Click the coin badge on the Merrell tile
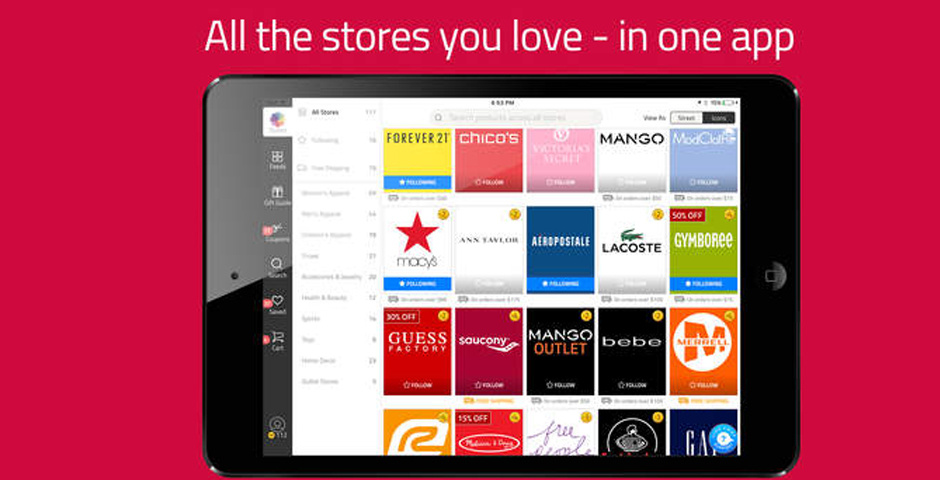 [x=730, y=316]
